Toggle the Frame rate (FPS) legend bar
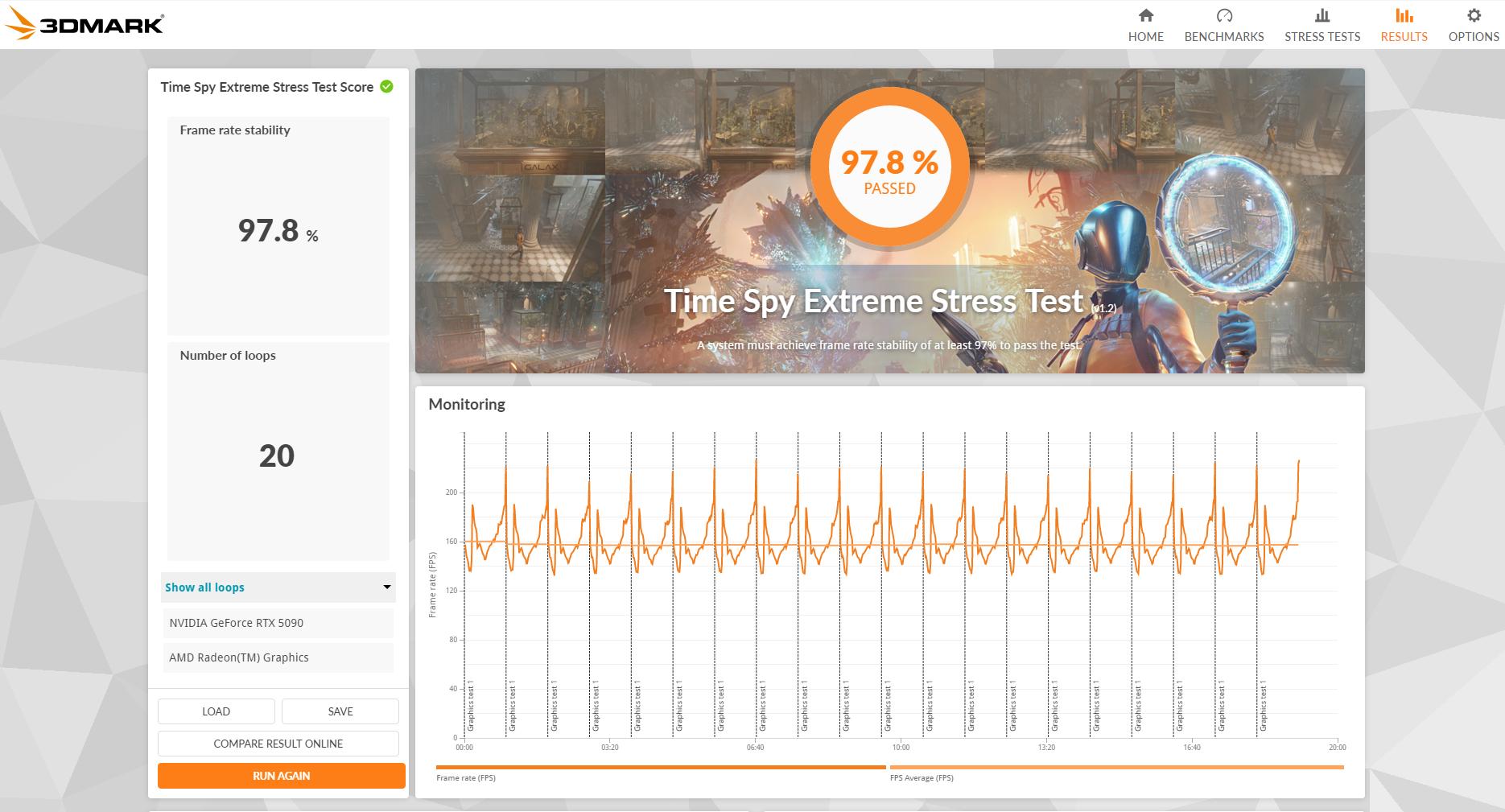The height and width of the screenshot is (812, 1505). (x=661, y=767)
